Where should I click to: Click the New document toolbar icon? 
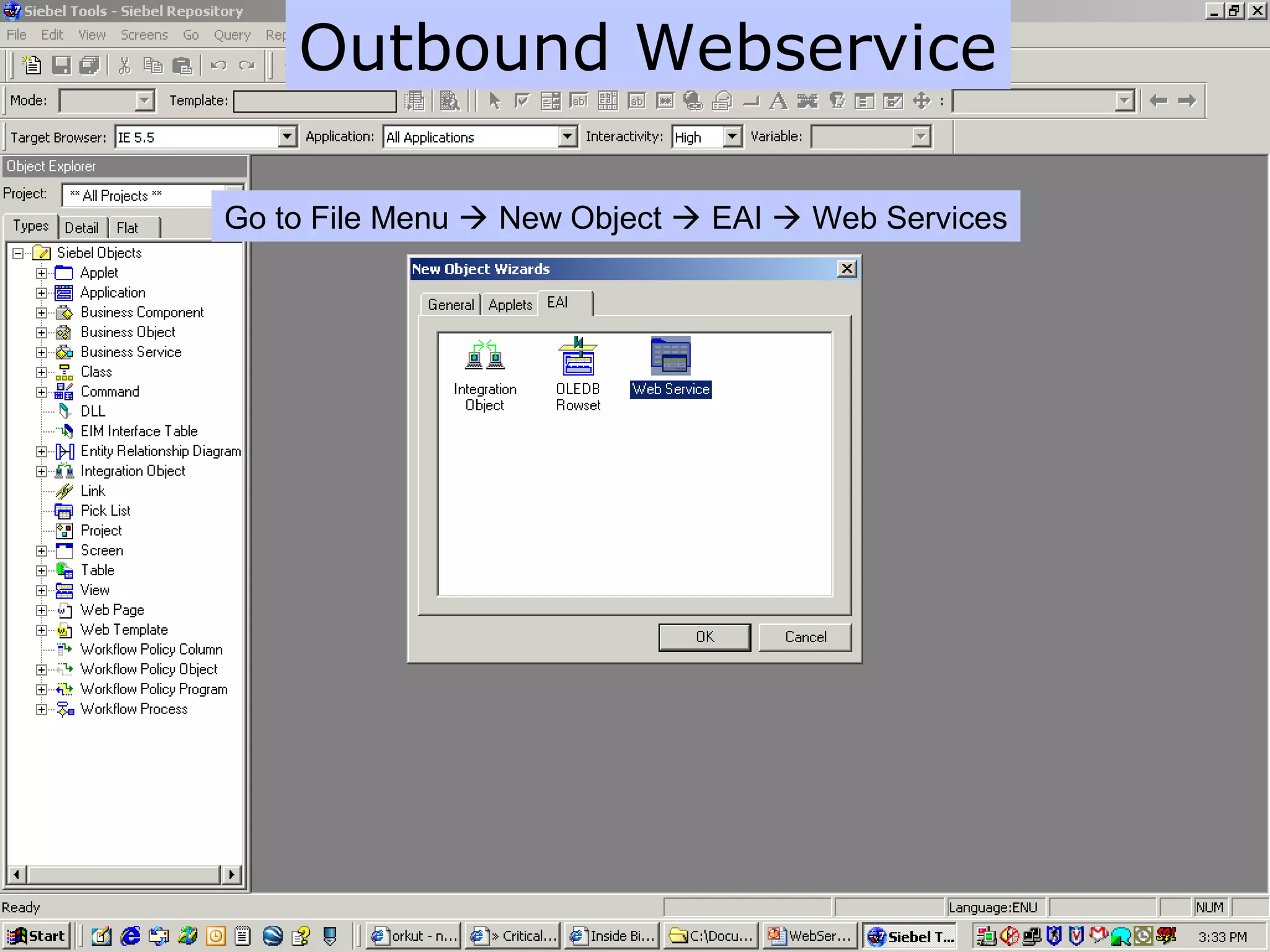[32, 65]
